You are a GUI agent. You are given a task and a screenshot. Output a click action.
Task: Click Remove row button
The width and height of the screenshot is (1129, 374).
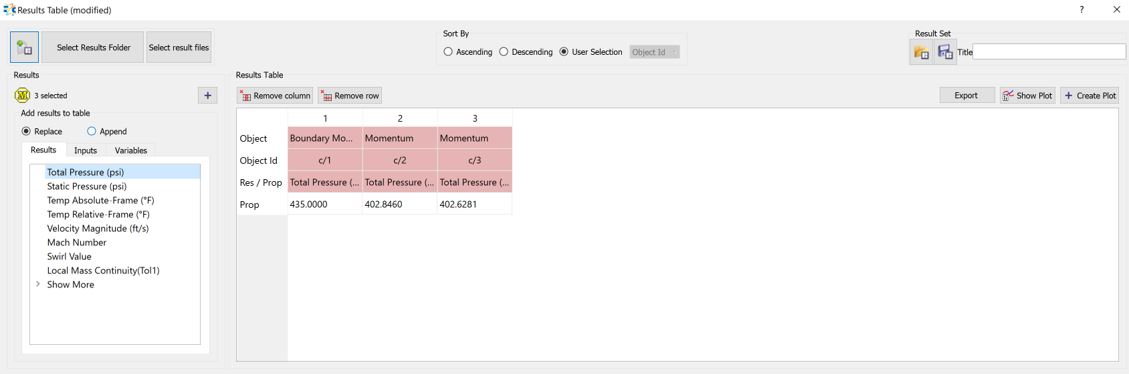[x=350, y=95]
